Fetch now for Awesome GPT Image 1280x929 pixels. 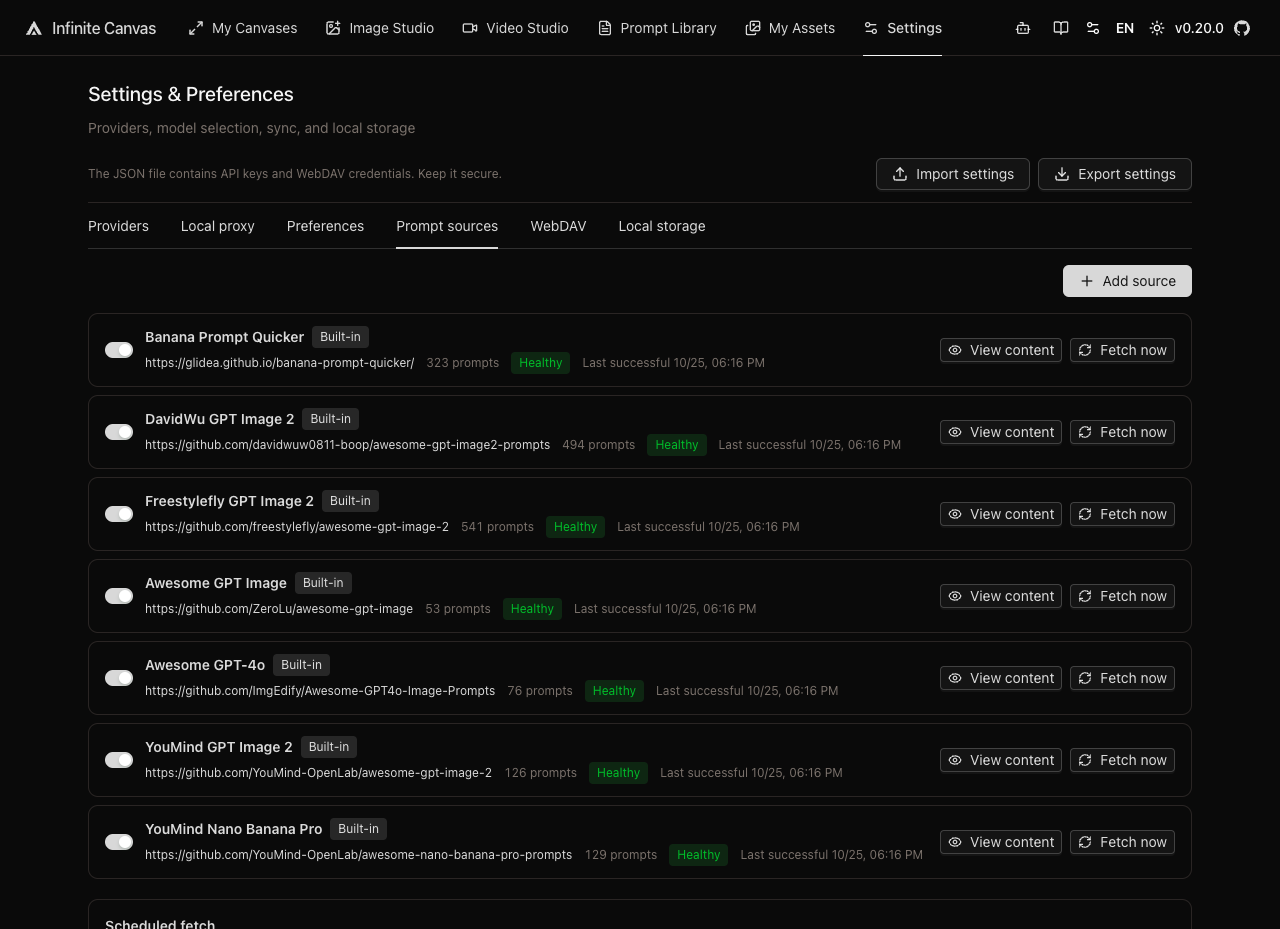(x=1122, y=596)
